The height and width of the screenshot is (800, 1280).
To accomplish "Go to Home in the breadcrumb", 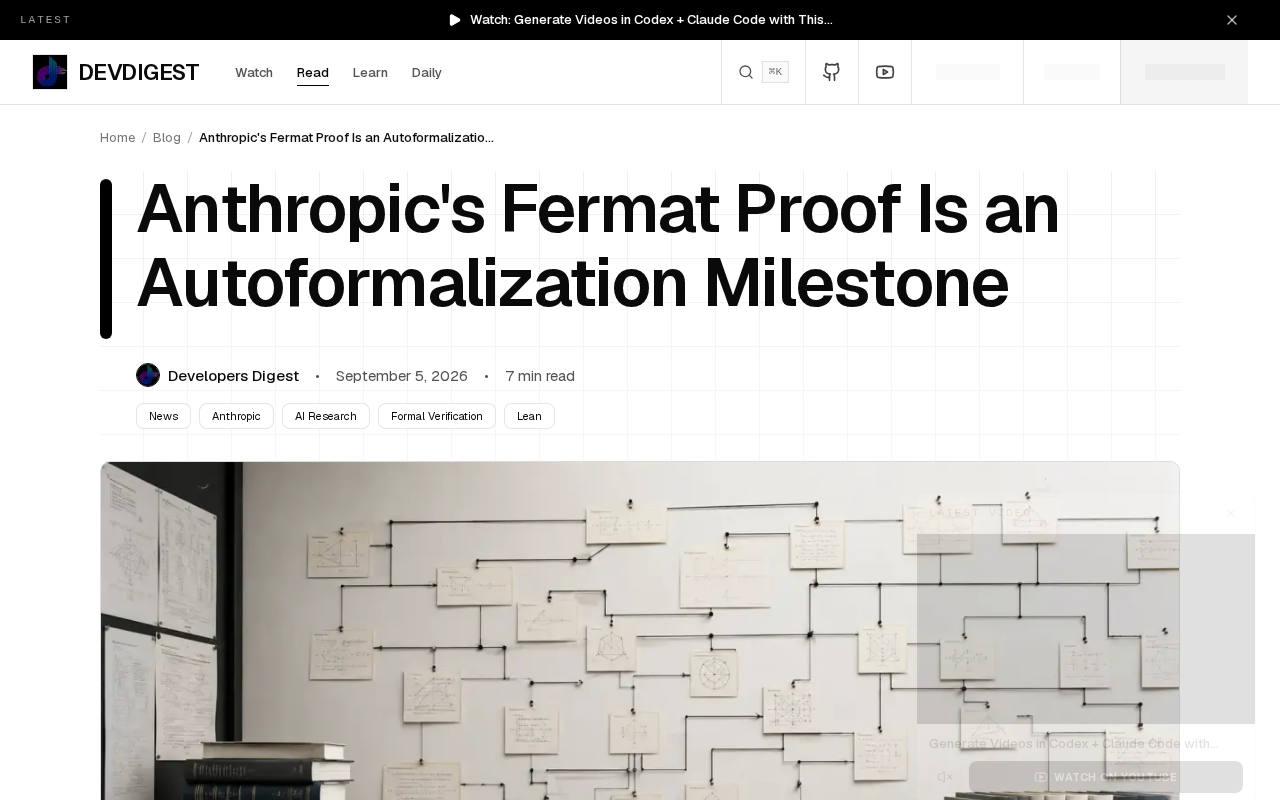I will [118, 138].
